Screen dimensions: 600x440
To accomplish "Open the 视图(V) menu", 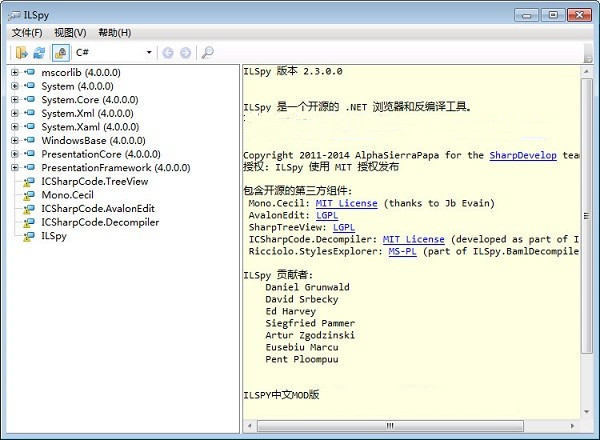I will click(70, 33).
